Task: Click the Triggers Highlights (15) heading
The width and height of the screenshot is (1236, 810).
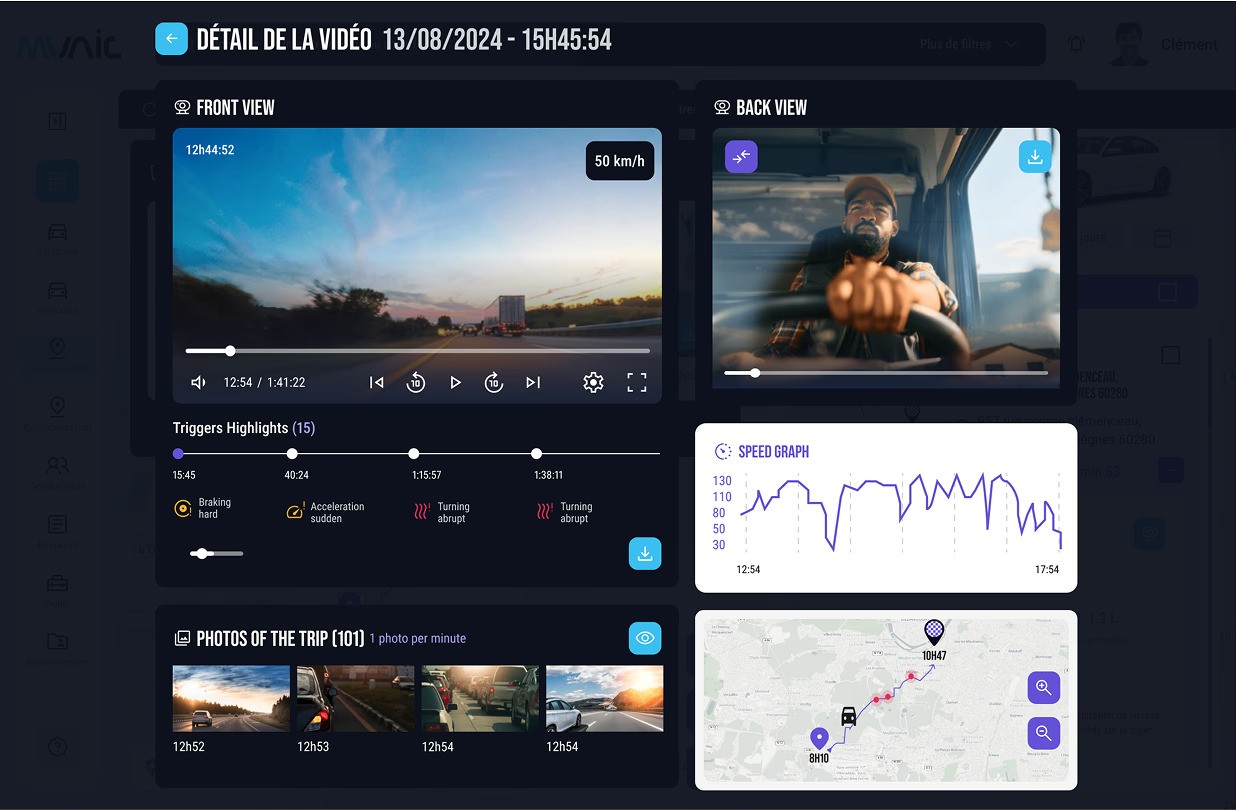Action: [x=244, y=428]
